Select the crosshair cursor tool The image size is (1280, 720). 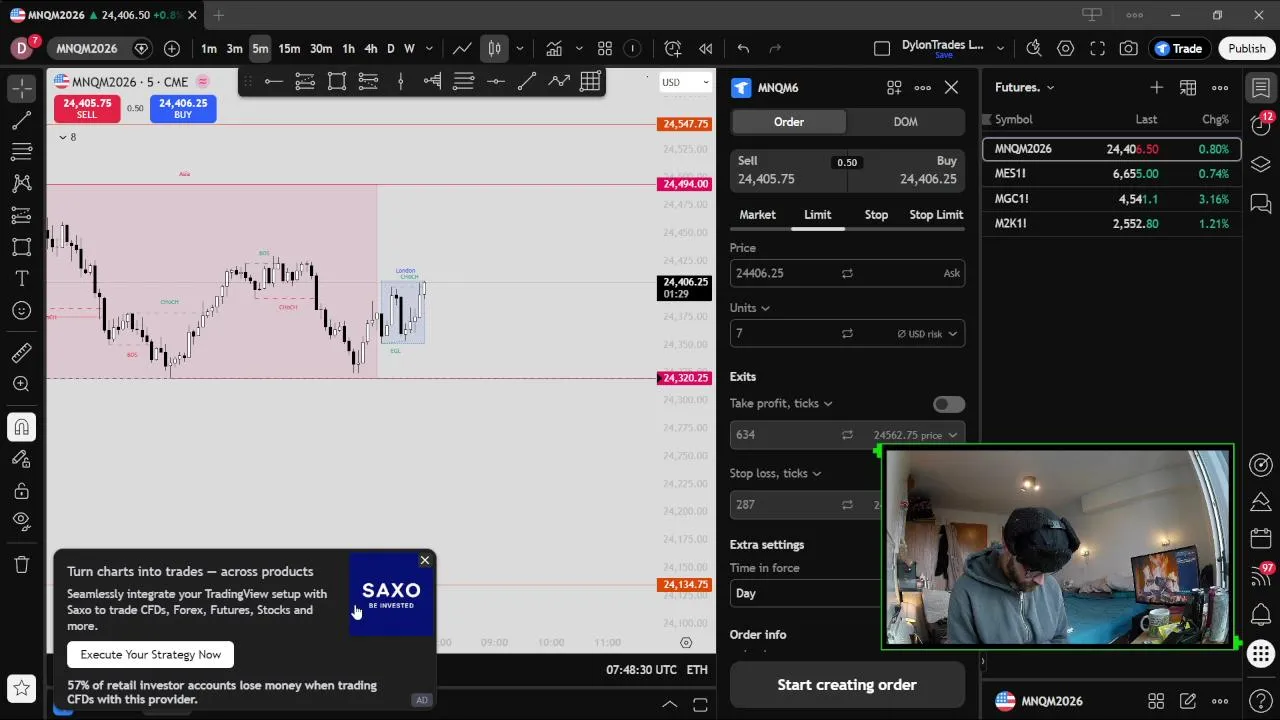21,88
